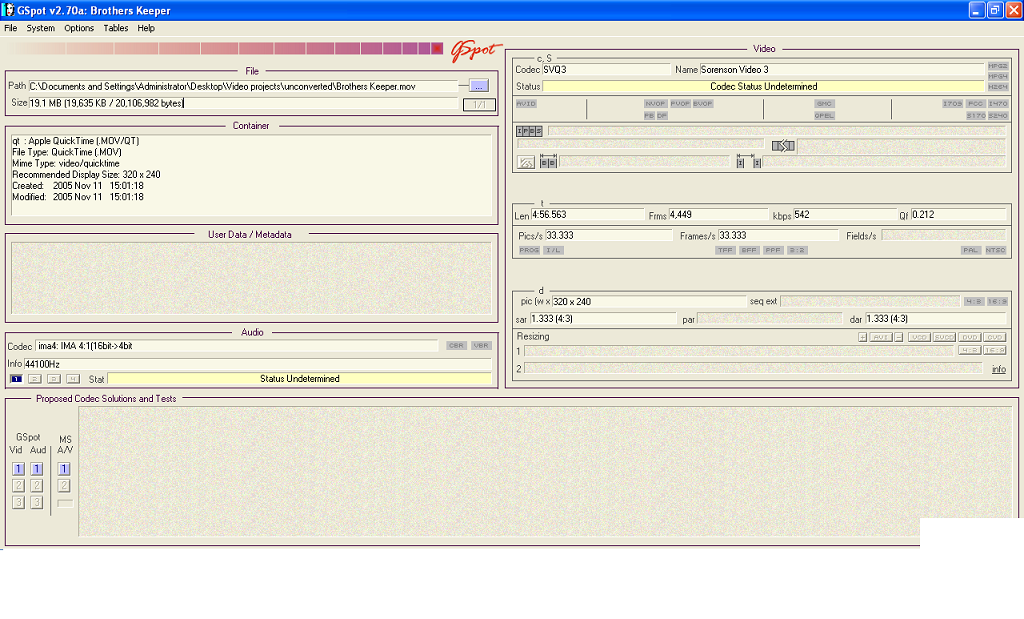Click MS A/V test button 2
This screenshot has width=1024, height=619.
pos(63,485)
